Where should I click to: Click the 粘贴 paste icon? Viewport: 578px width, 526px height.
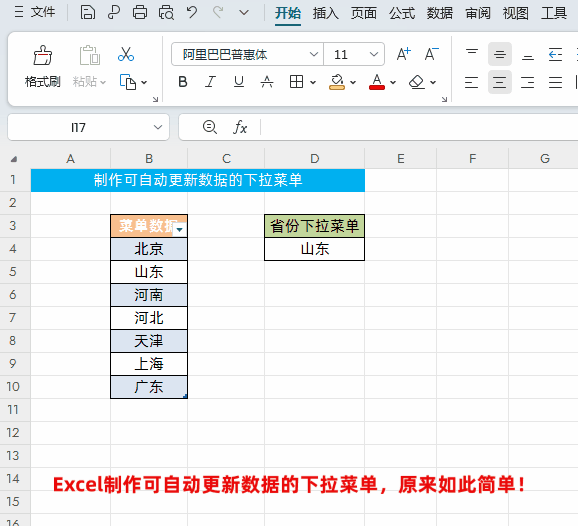[x=90, y=55]
